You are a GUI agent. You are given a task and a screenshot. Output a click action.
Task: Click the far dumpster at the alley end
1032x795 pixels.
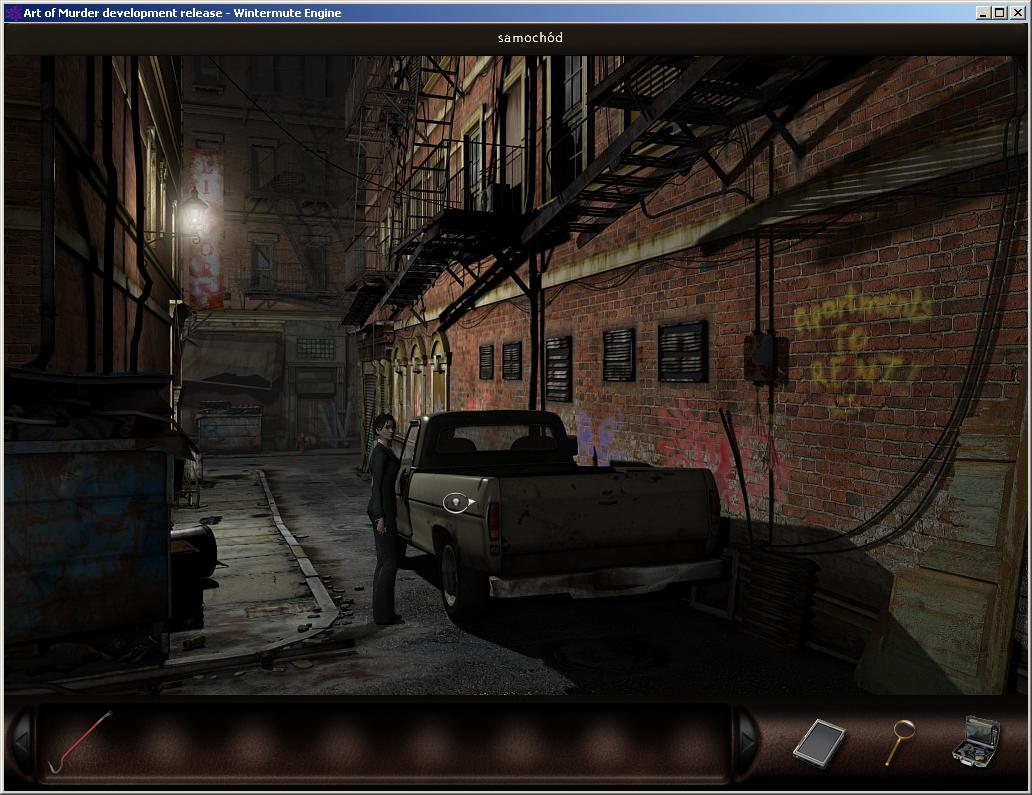pos(230,428)
